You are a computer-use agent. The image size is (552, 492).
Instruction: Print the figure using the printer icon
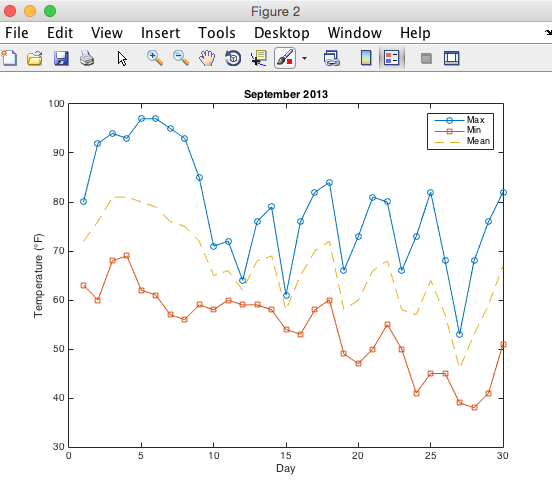[87, 58]
